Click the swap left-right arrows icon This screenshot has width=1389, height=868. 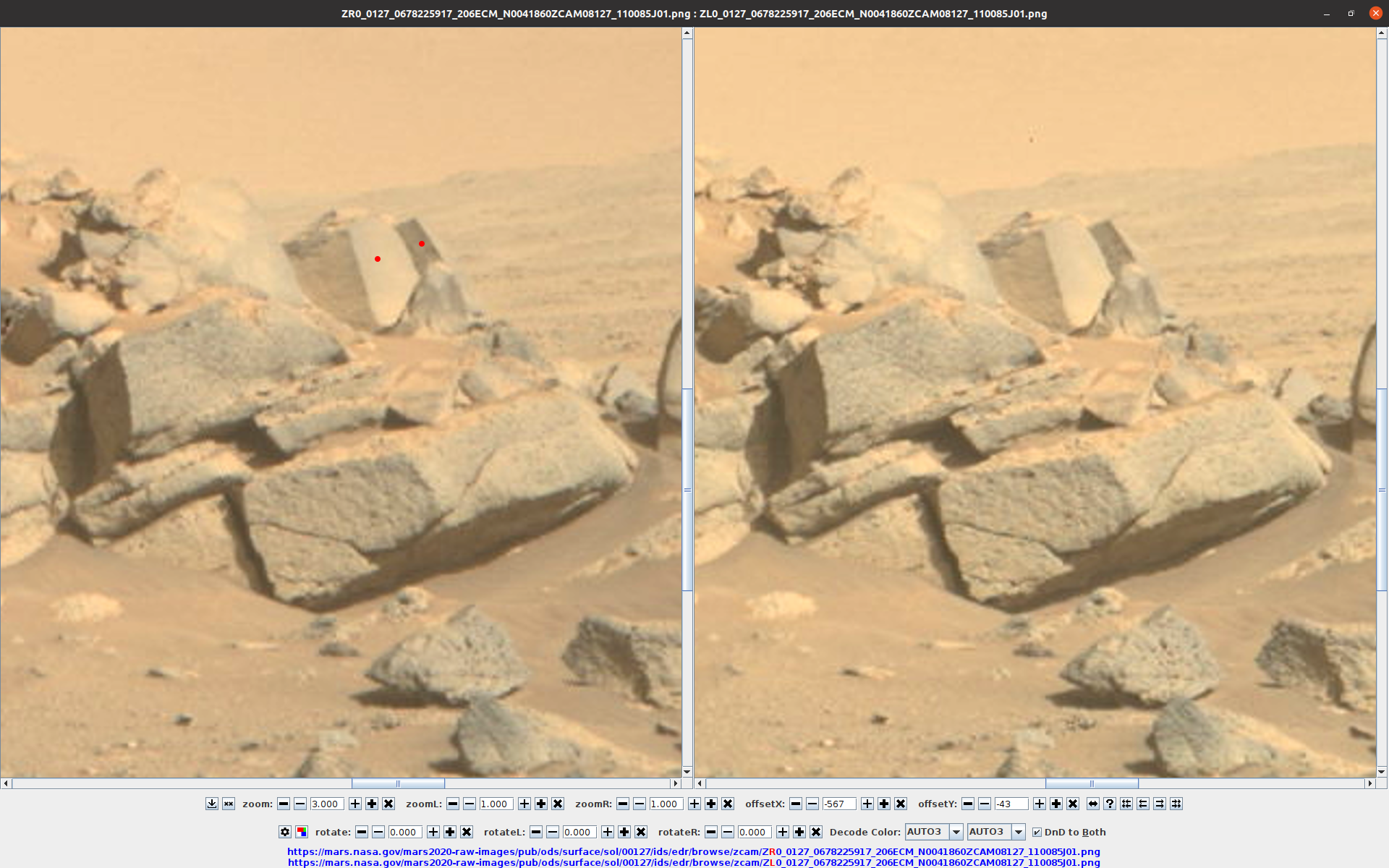pos(1093,804)
